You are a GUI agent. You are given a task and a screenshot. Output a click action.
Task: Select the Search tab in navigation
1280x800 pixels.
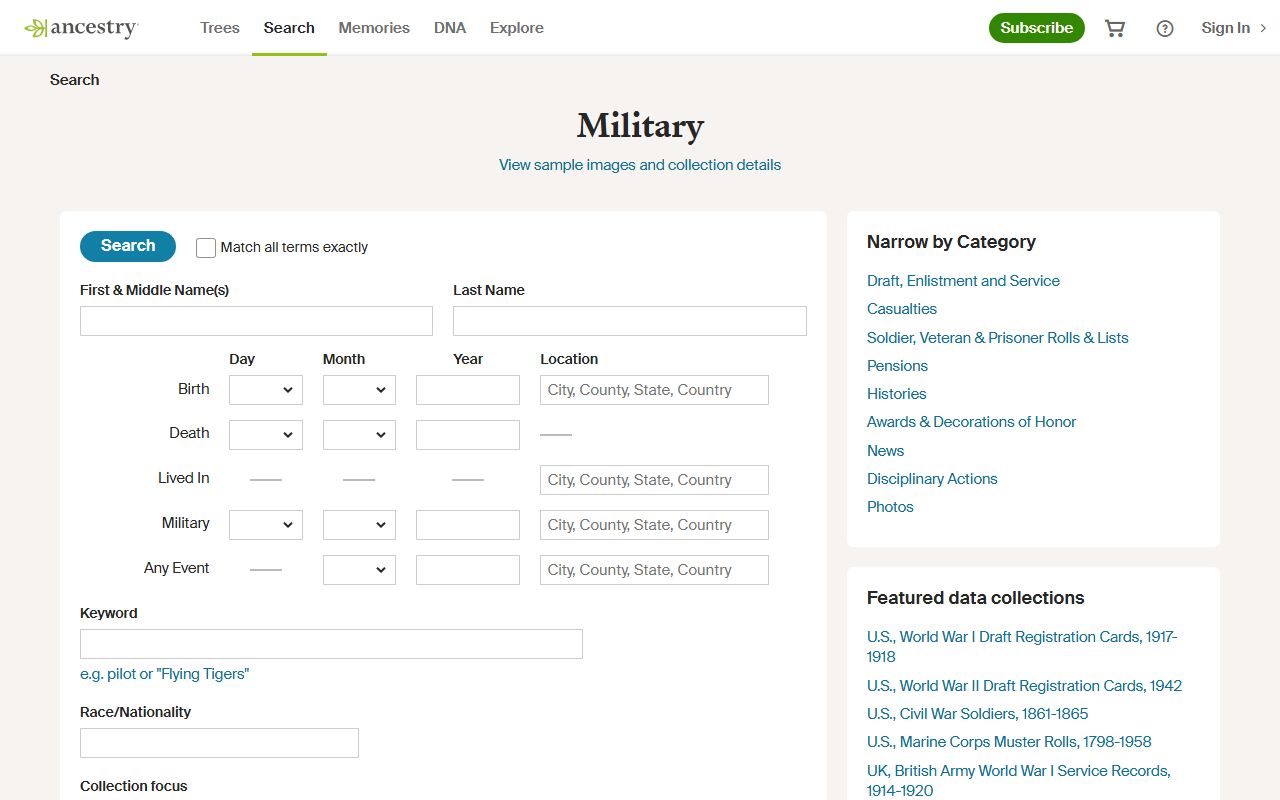click(x=289, y=28)
